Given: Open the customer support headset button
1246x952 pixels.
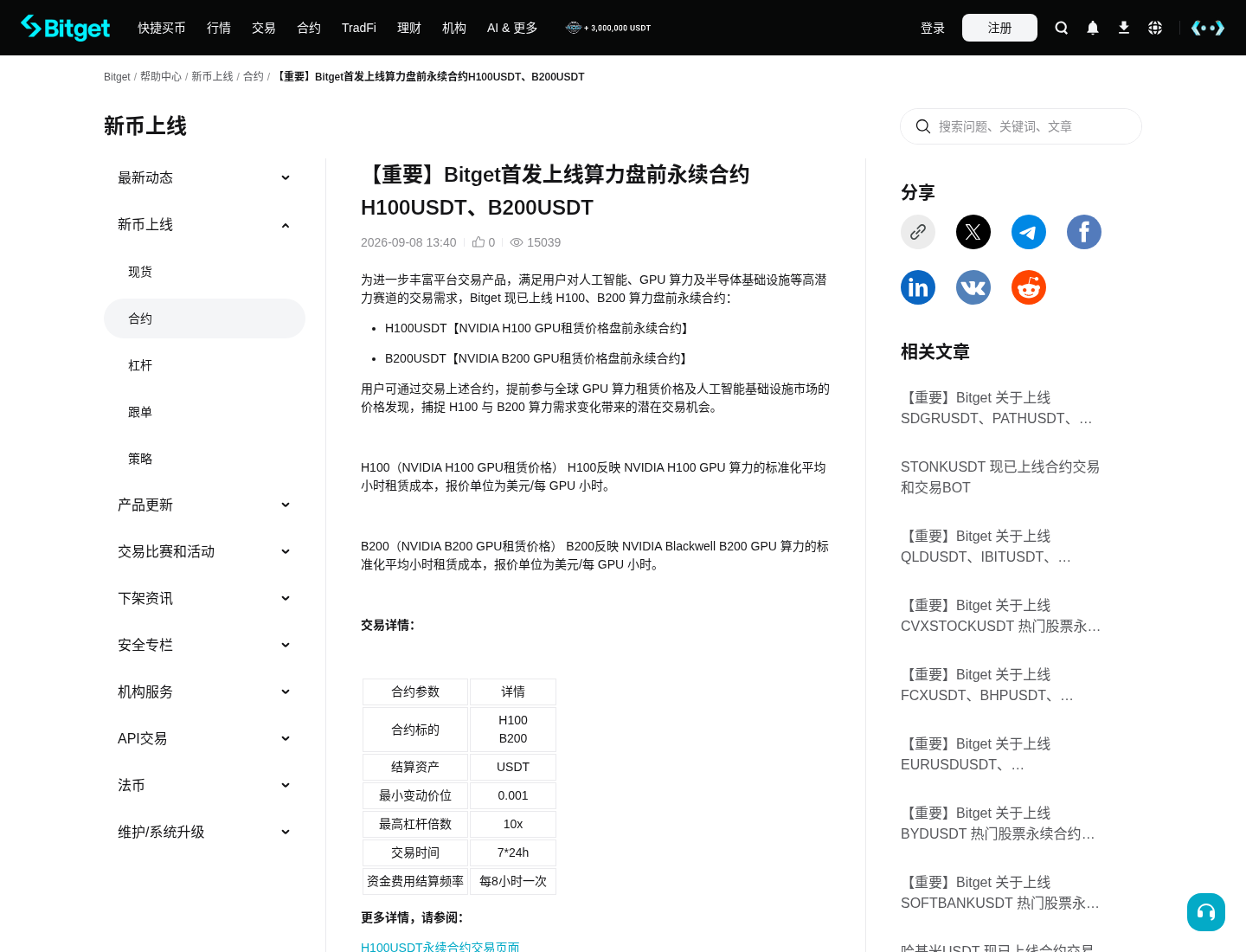Looking at the screenshot, I should [1206, 912].
